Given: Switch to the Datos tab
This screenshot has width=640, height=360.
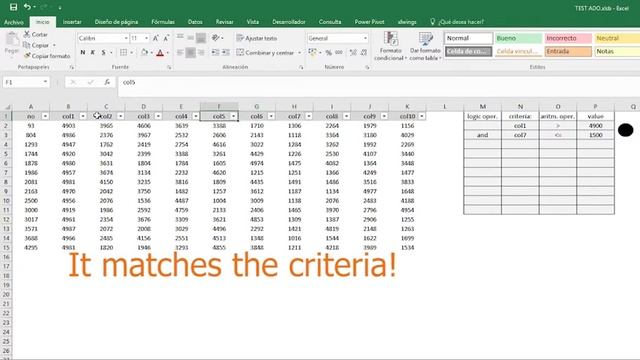Looking at the screenshot, I should click(x=195, y=22).
